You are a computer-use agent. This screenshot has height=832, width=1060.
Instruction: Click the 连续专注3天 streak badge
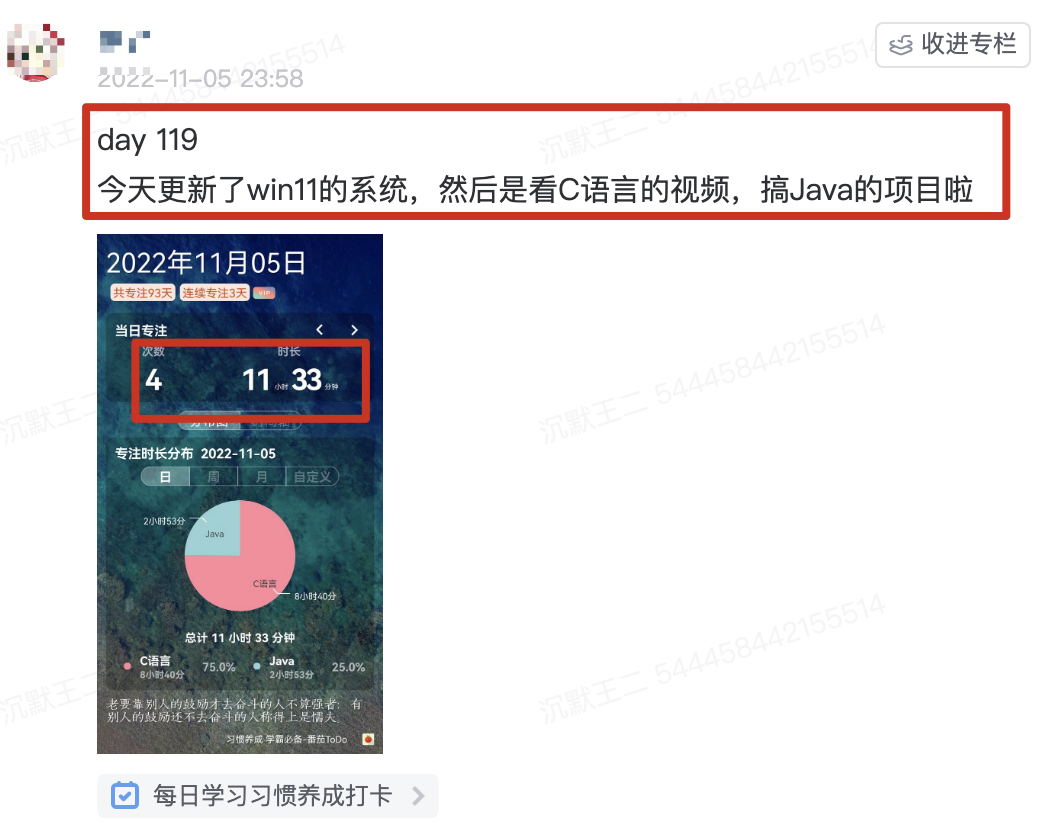tap(214, 292)
